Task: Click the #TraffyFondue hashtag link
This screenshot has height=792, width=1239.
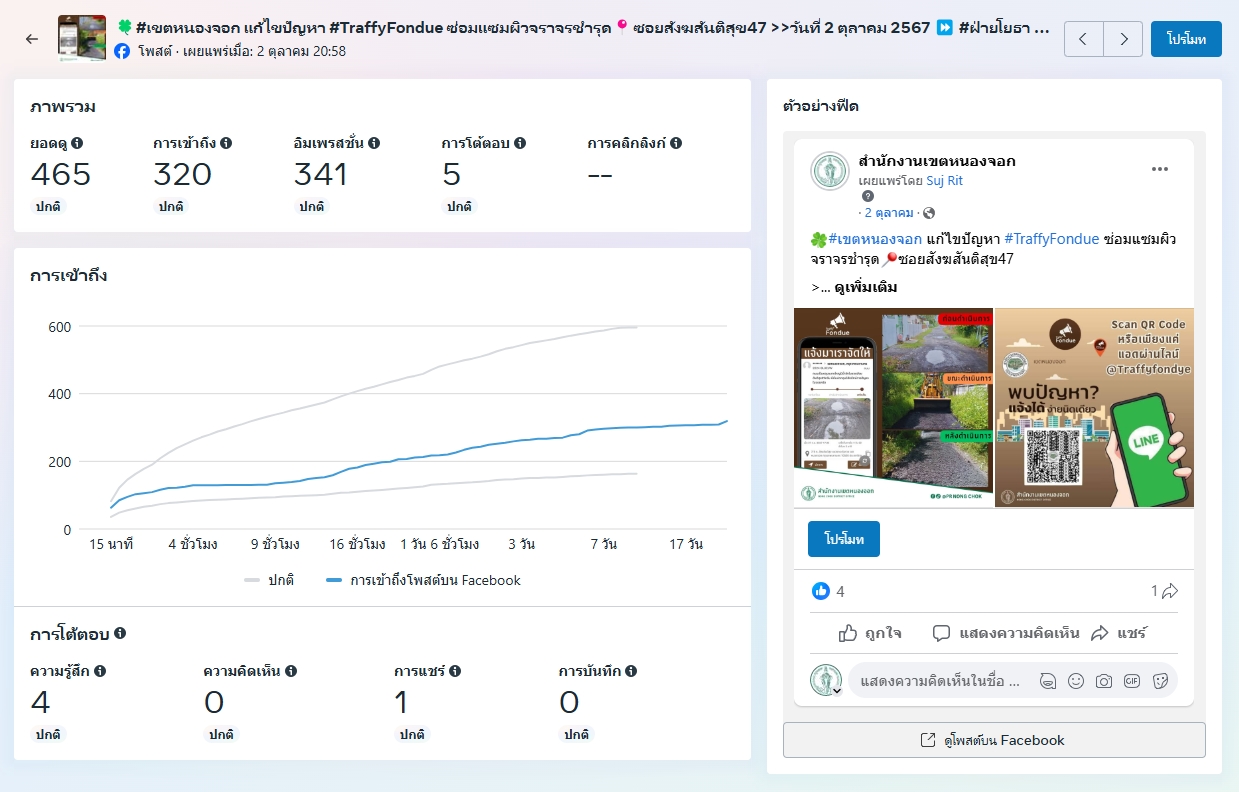Action: pyautogui.click(x=1051, y=239)
